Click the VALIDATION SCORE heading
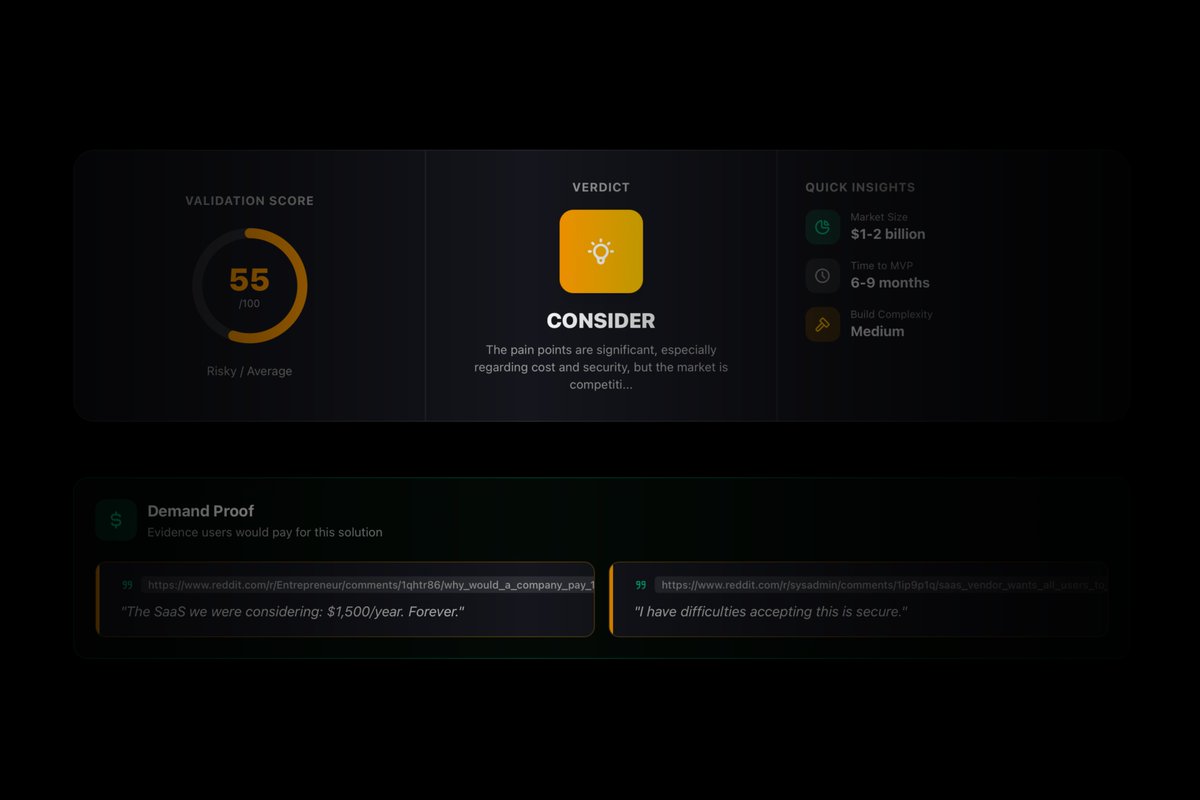Image resolution: width=1200 pixels, height=800 pixels. (250, 201)
